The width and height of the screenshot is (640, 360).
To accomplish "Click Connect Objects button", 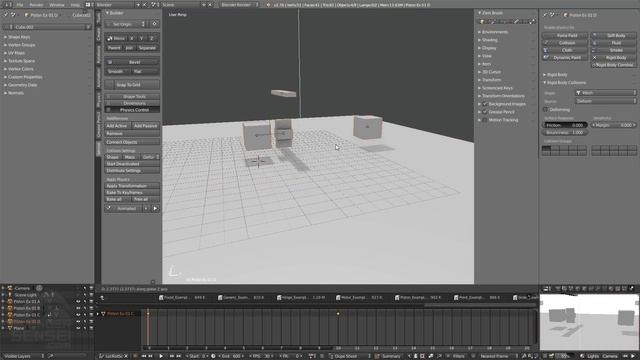I will tap(132, 142).
